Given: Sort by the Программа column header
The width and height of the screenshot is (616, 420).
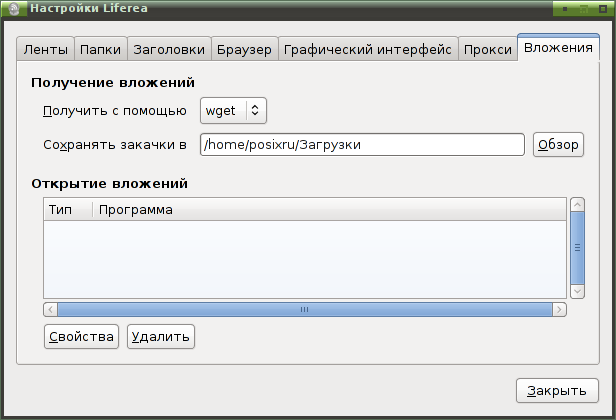Looking at the screenshot, I should tap(330, 209).
